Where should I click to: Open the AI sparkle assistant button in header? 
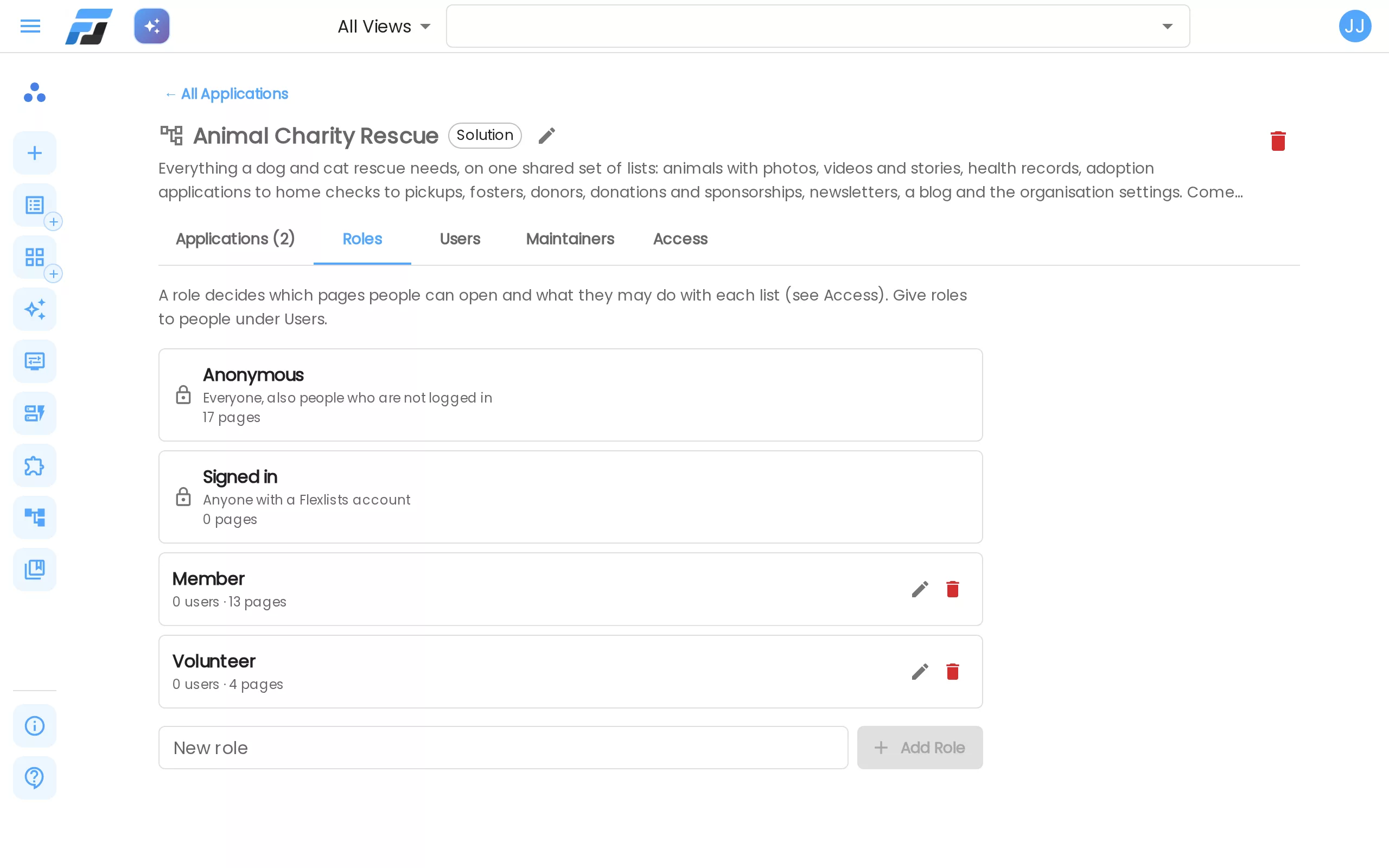pos(152,27)
